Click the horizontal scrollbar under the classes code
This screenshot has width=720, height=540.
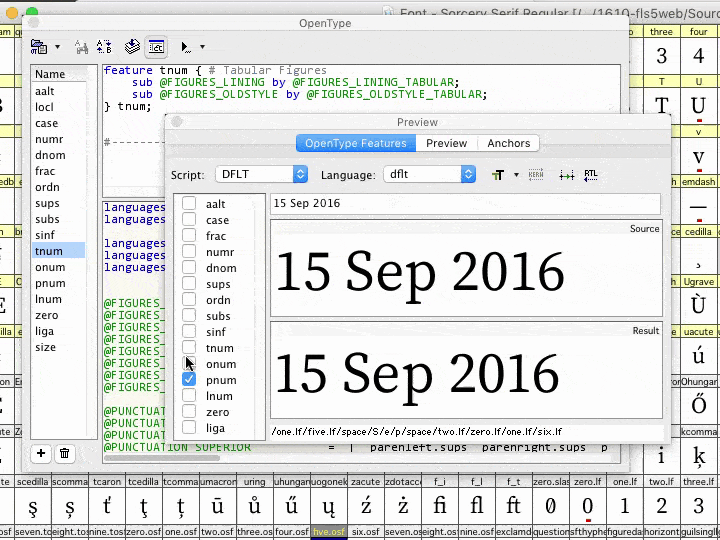point(162,458)
